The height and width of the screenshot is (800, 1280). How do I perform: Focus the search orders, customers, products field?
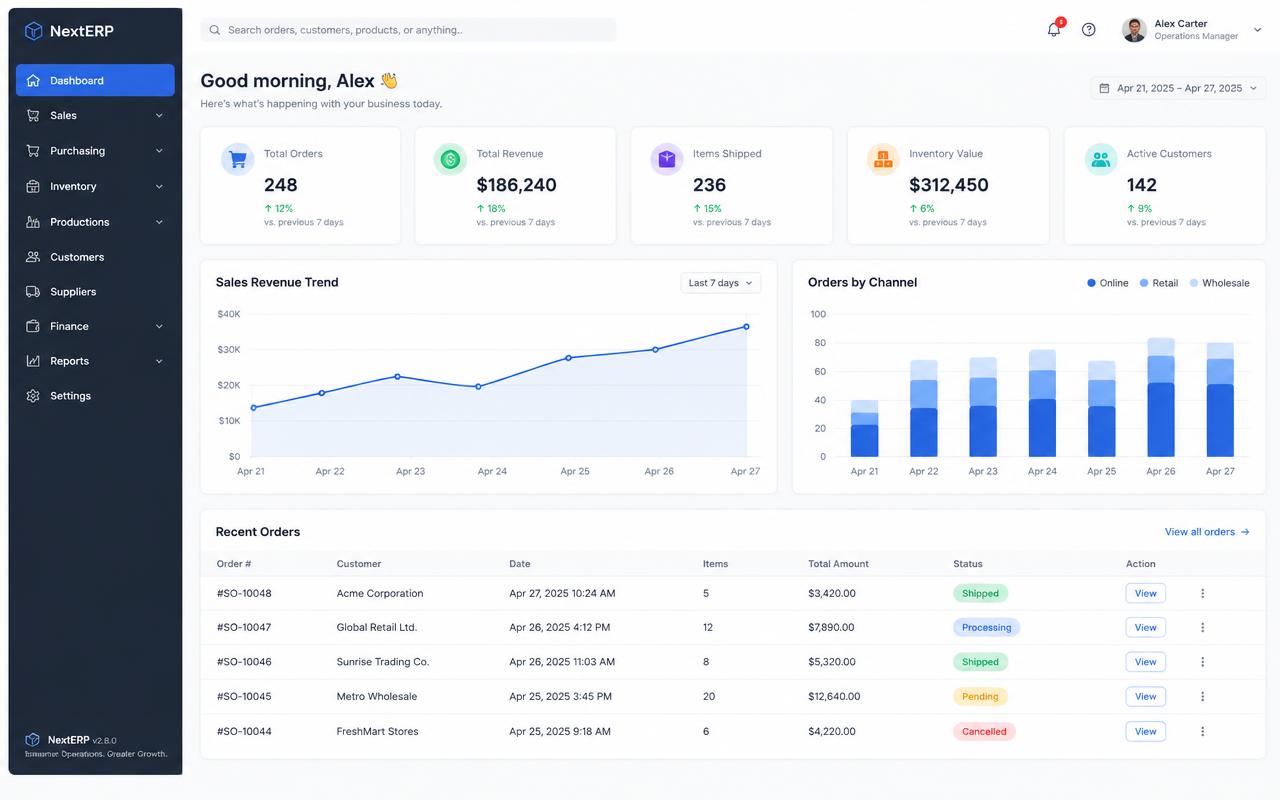pos(408,30)
